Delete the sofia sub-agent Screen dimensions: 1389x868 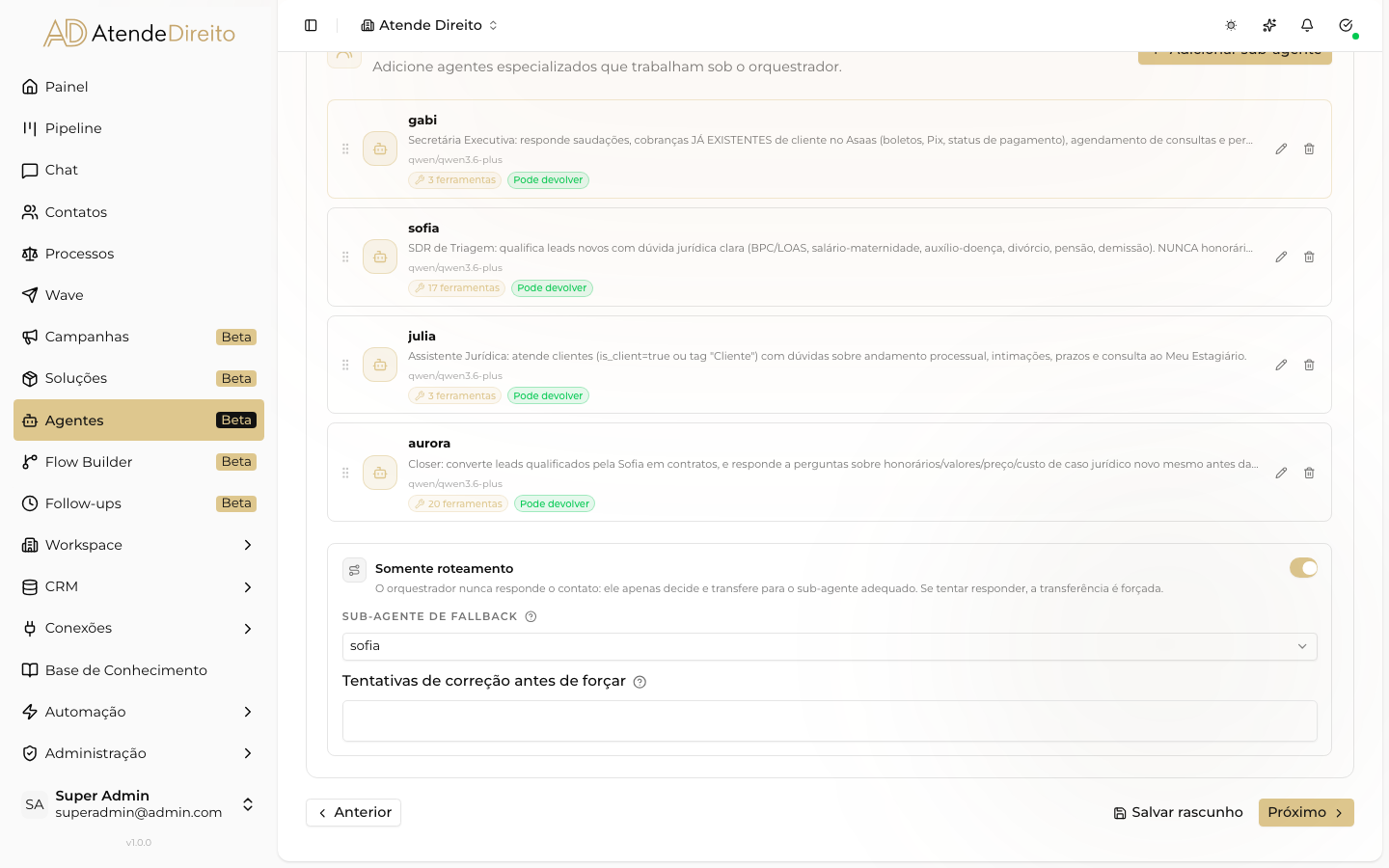[1309, 258]
